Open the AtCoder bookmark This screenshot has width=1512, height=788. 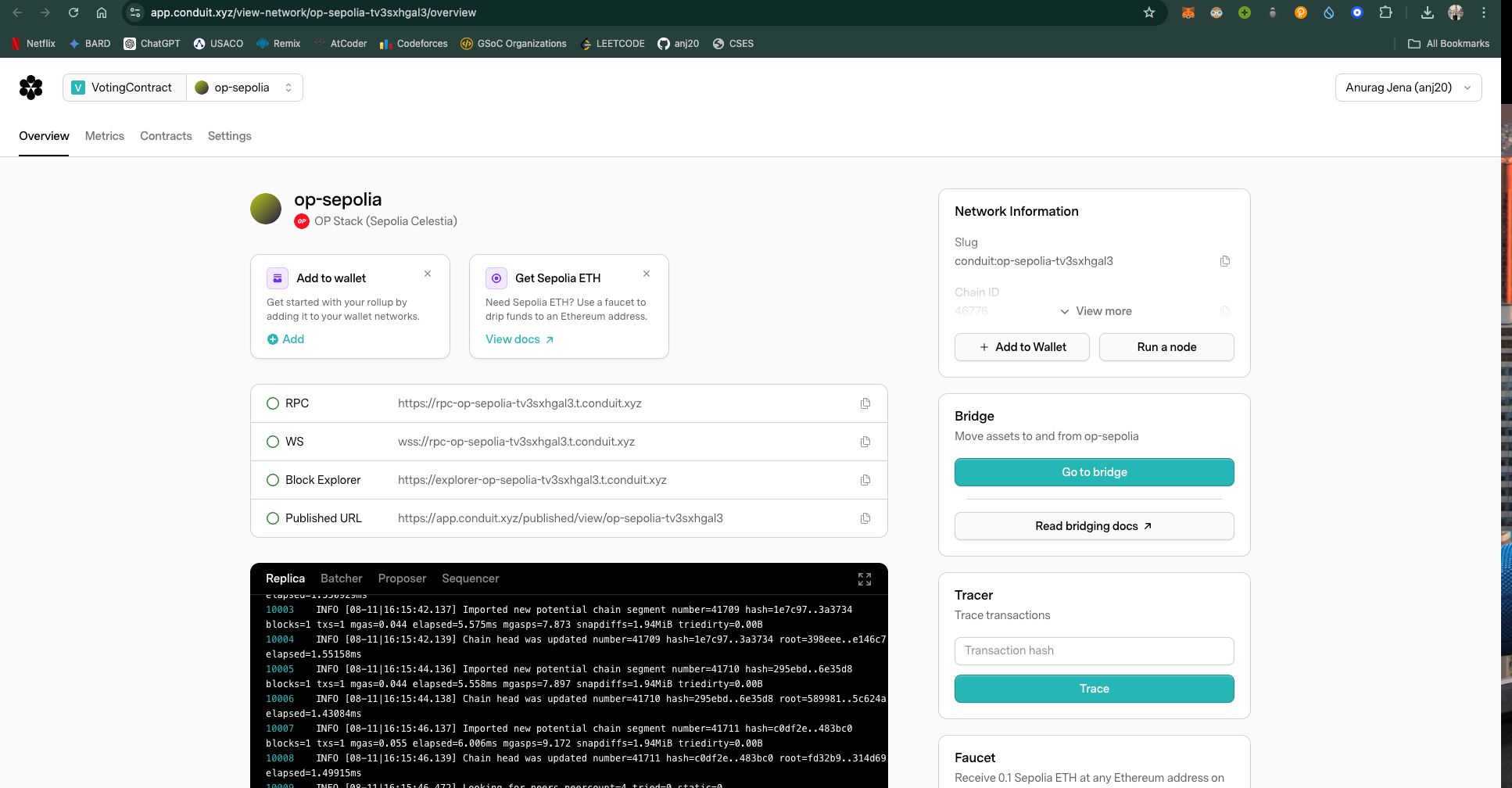click(x=340, y=44)
